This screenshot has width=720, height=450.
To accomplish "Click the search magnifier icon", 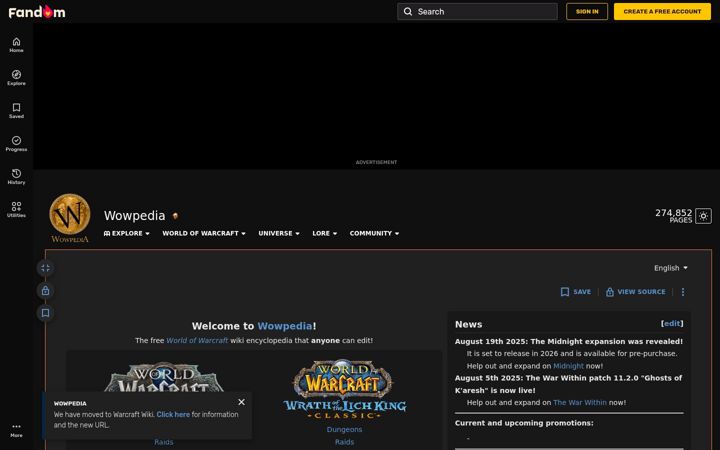I will 408,11.
